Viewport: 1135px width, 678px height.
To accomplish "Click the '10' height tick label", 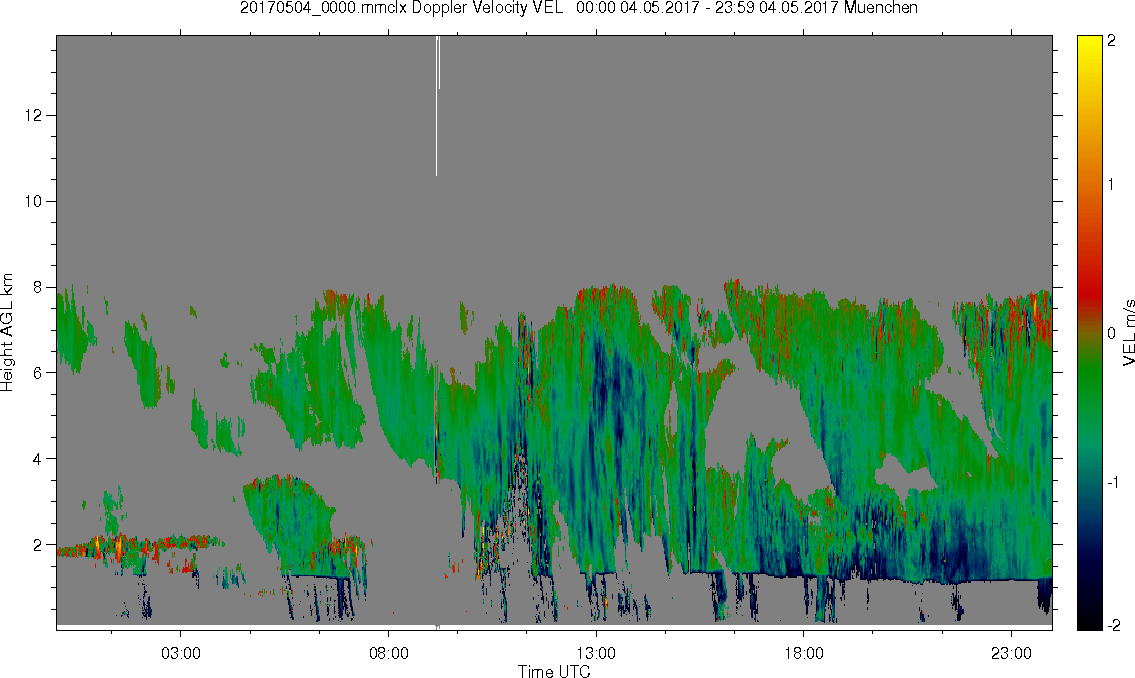I will [33, 201].
